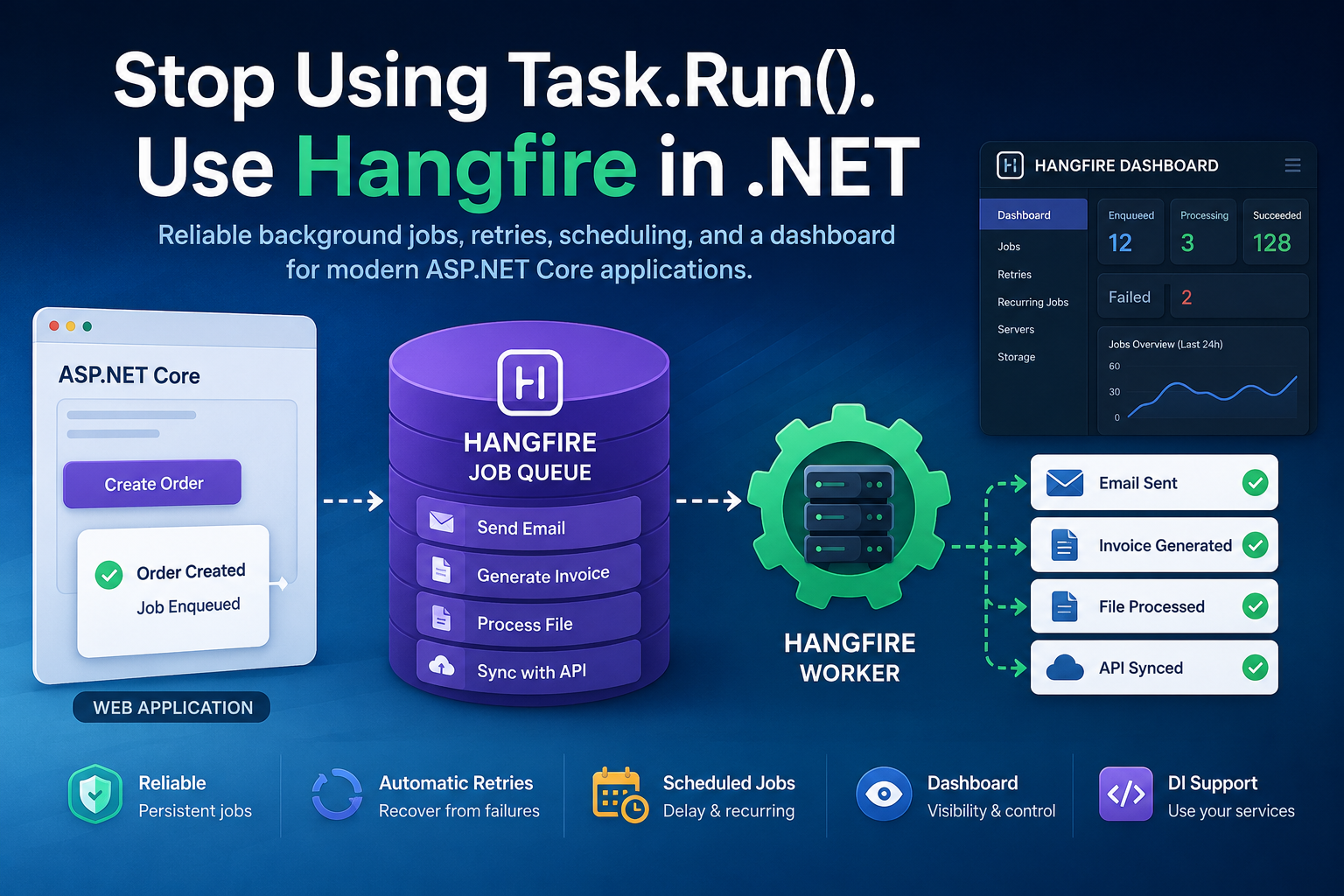Click the Scheduled Jobs calendar icon
Screen dimensions: 1344x896
pos(619,794)
